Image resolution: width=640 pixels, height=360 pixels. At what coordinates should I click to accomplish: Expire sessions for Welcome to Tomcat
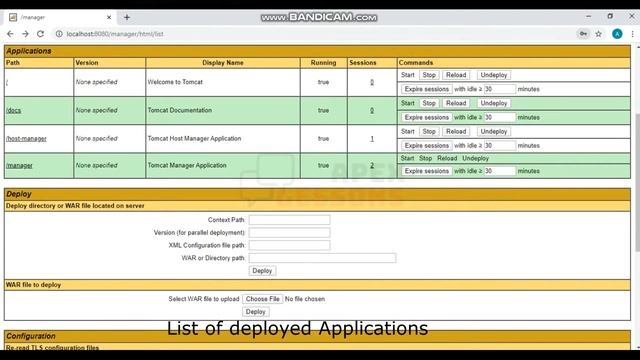coord(427,89)
